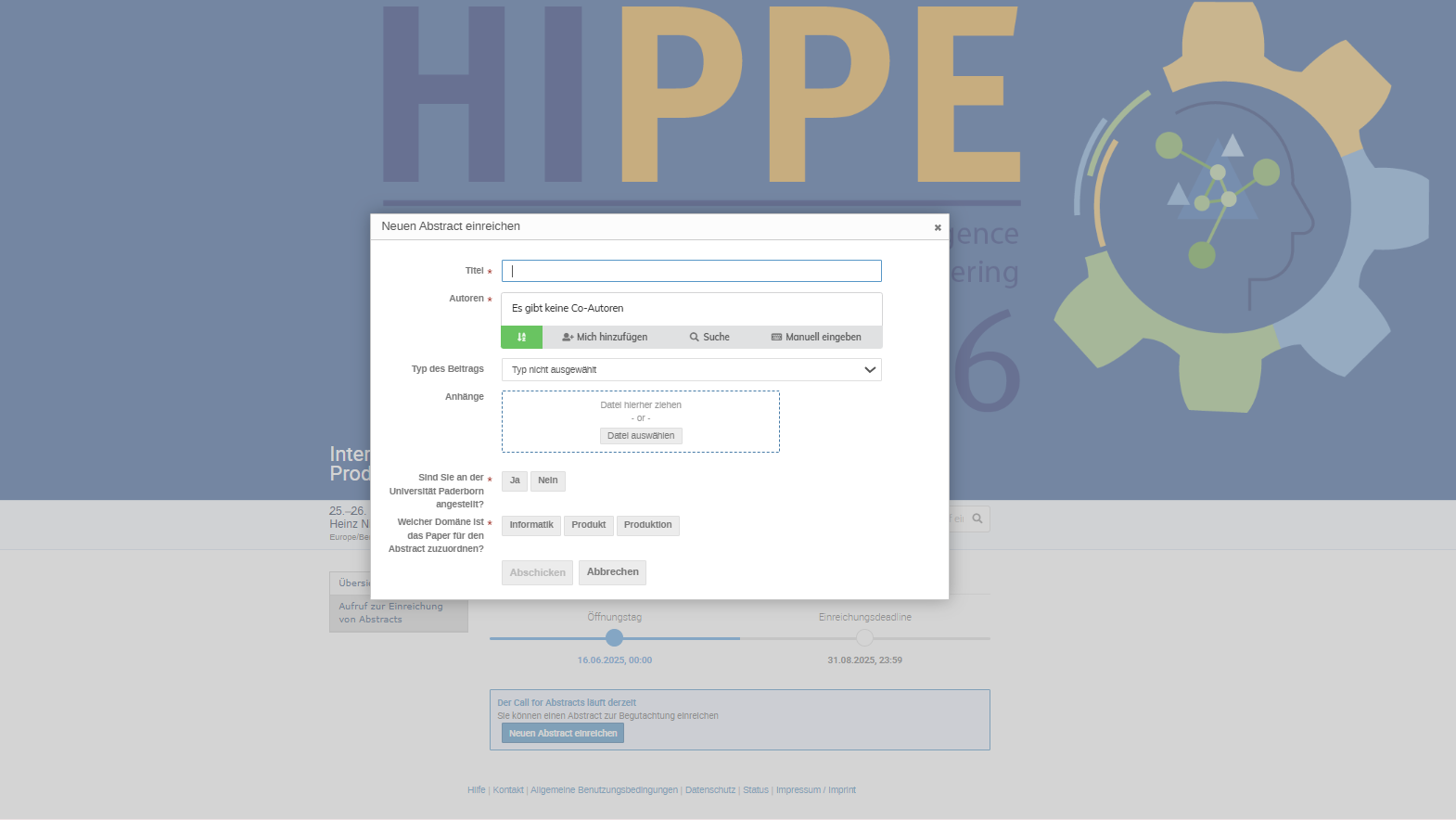Select Ja for Universität Paderborn employment
Image resolution: width=1456 pixels, height=820 pixels.
pyautogui.click(x=515, y=480)
